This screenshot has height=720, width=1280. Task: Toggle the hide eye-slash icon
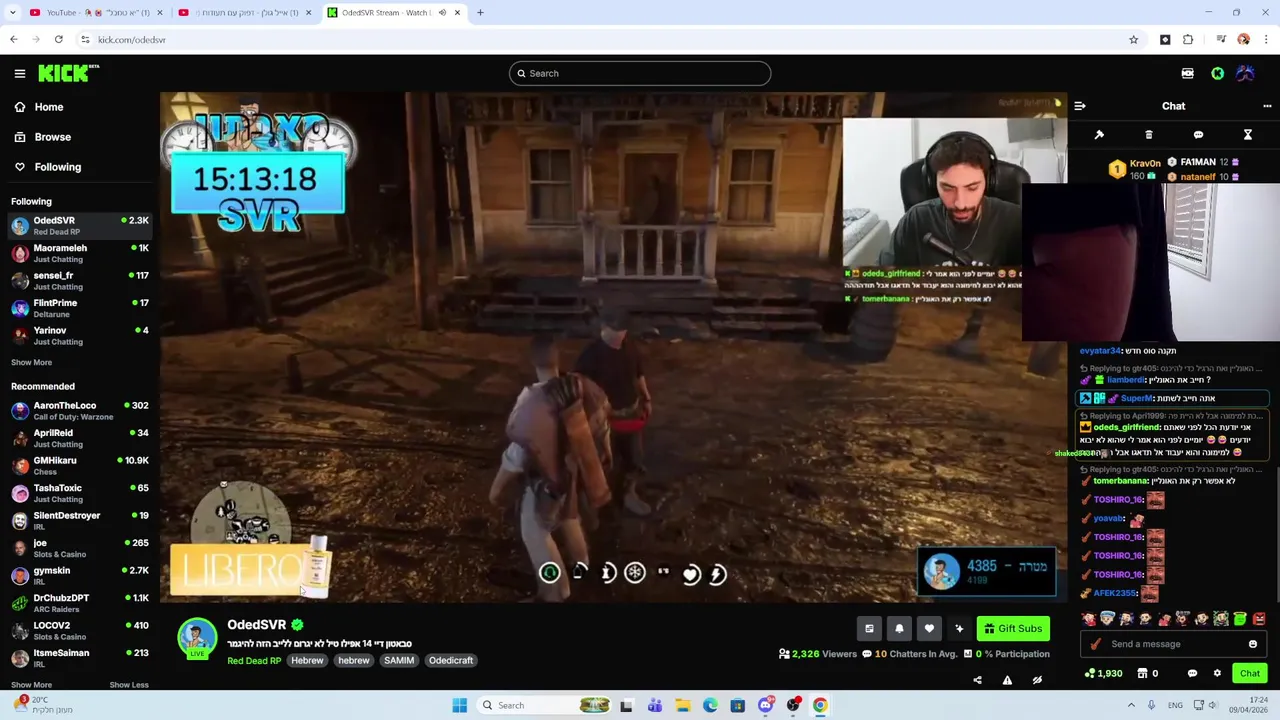click(x=1037, y=680)
